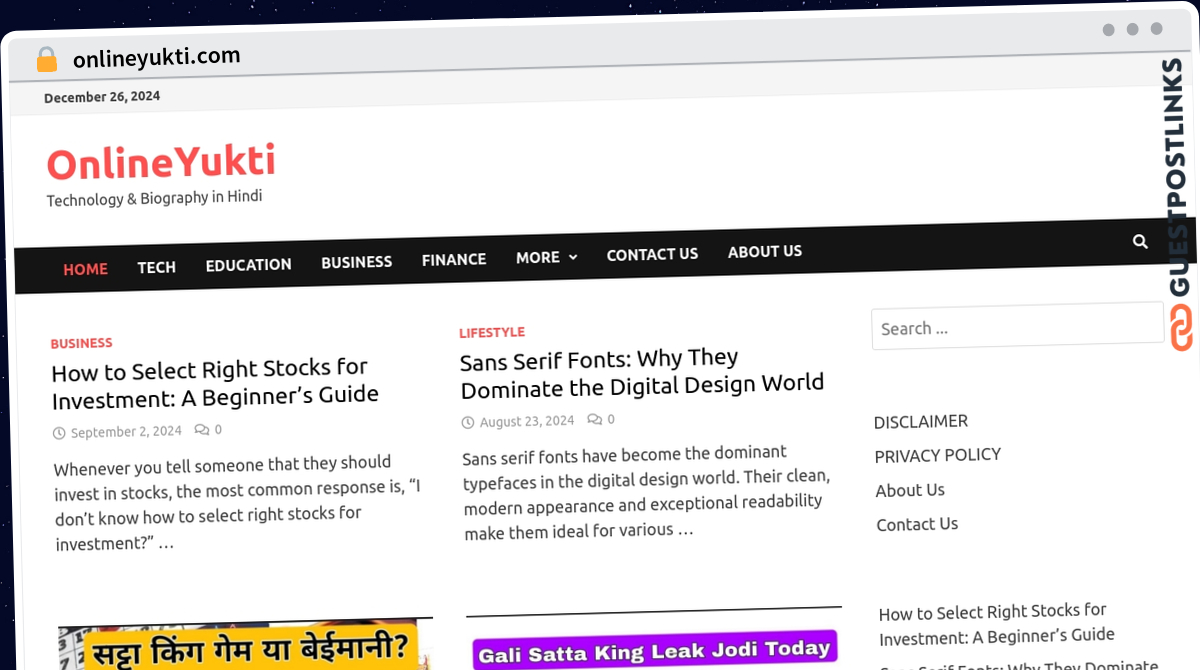Open the FINANCE menu item
Image resolution: width=1200 pixels, height=670 pixels.
[x=454, y=259]
